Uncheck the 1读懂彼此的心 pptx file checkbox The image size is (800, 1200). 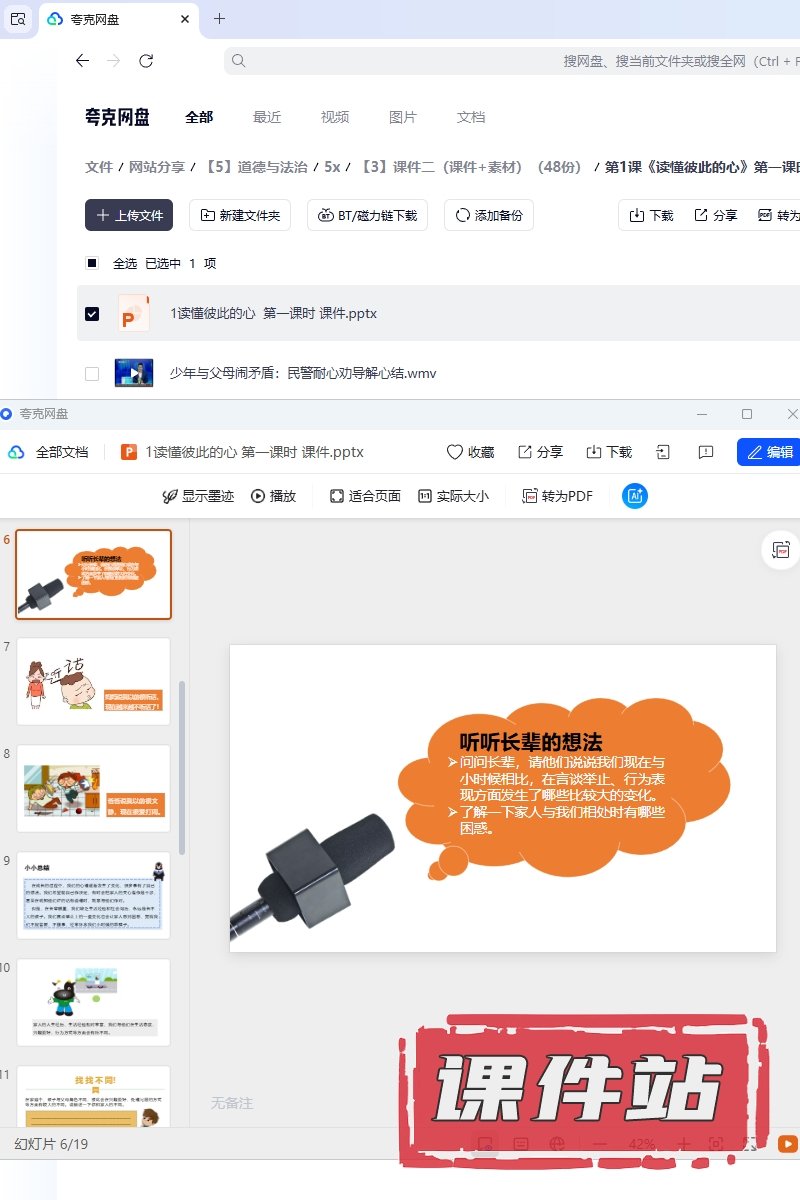[x=92, y=314]
